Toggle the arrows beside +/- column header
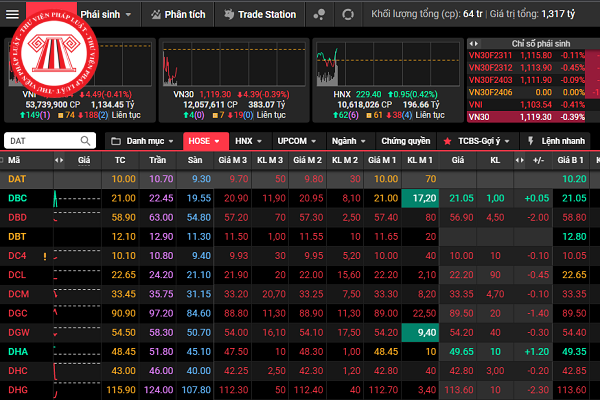Viewport: 600px width, 400px height. tap(520, 160)
